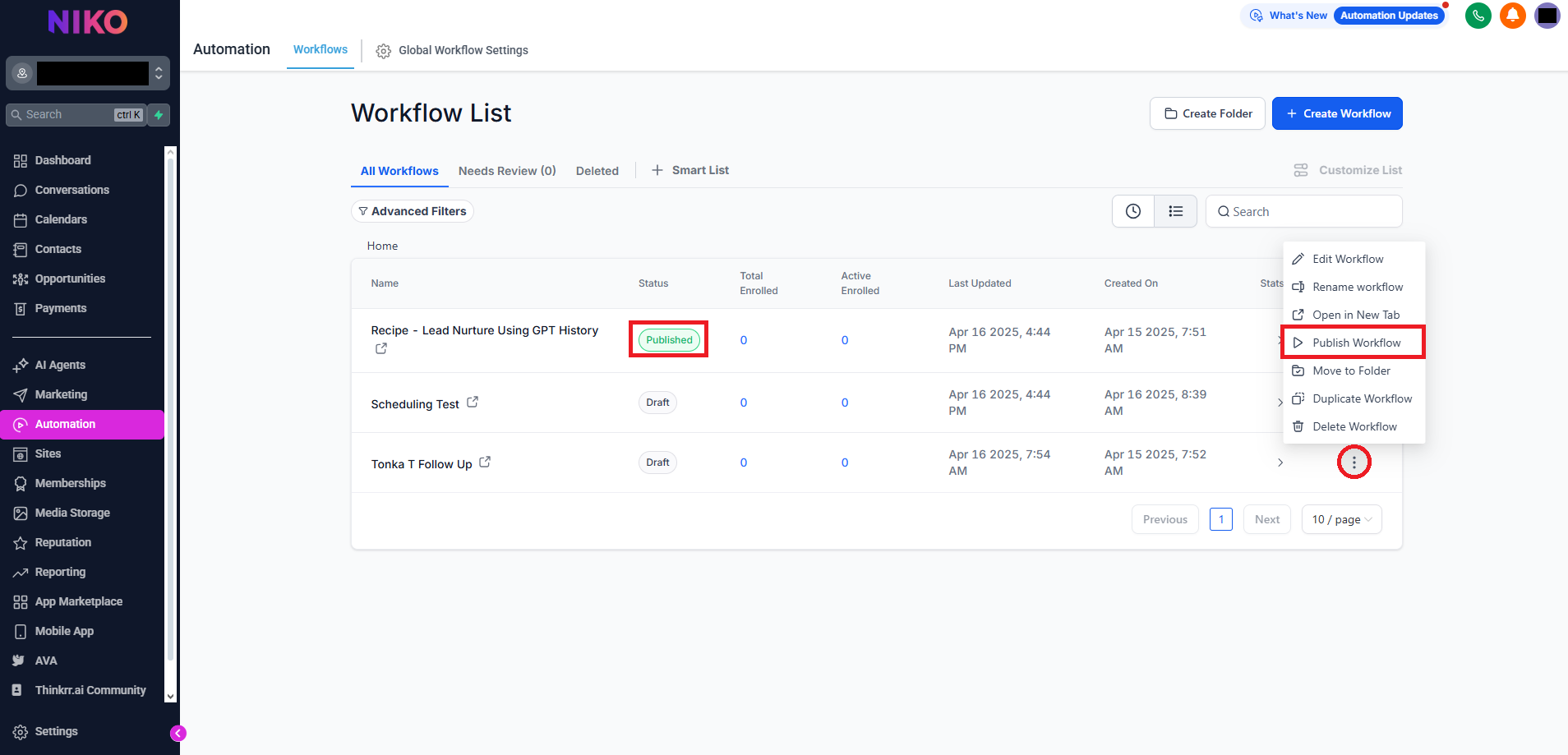Screen dimensions: 1568x755
Task: Click the workflow Search field
Action: tap(1304, 211)
